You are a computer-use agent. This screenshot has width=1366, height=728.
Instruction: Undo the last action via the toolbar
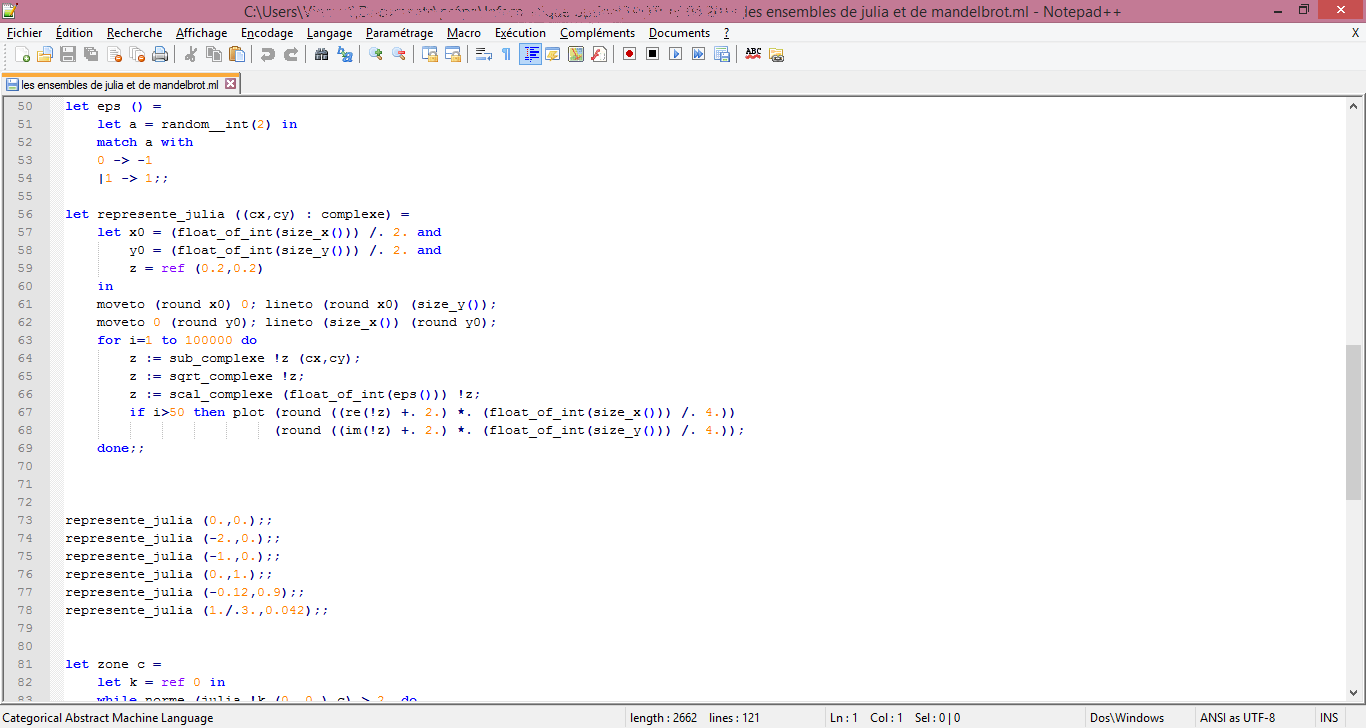[x=268, y=54]
